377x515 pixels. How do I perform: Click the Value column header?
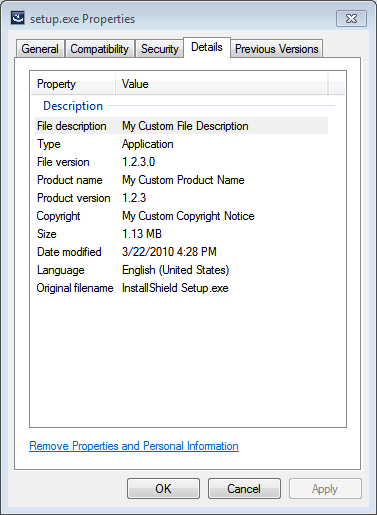pyautogui.click(x=222, y=84)
